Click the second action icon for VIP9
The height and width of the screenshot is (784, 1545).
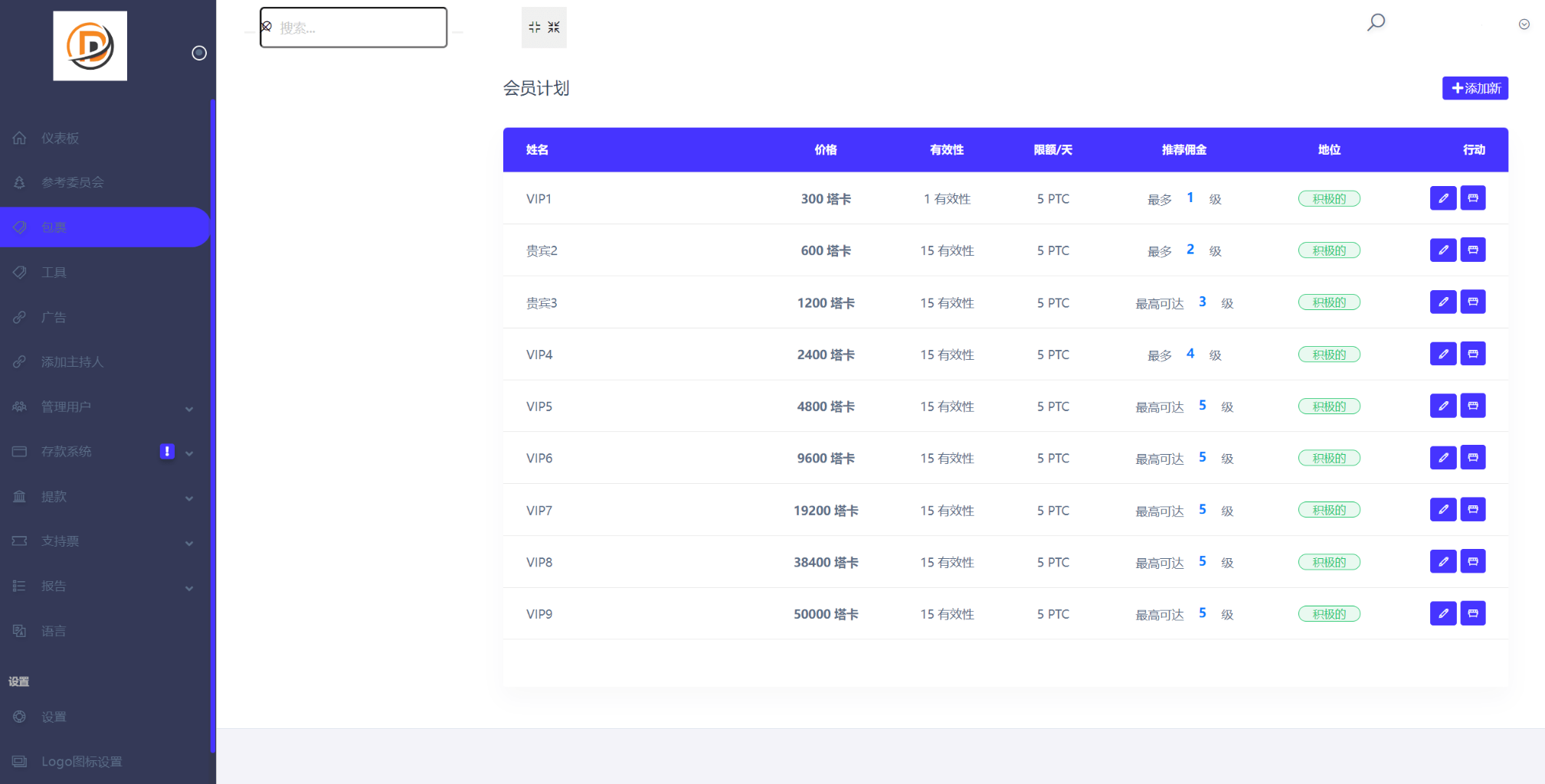1473,613
